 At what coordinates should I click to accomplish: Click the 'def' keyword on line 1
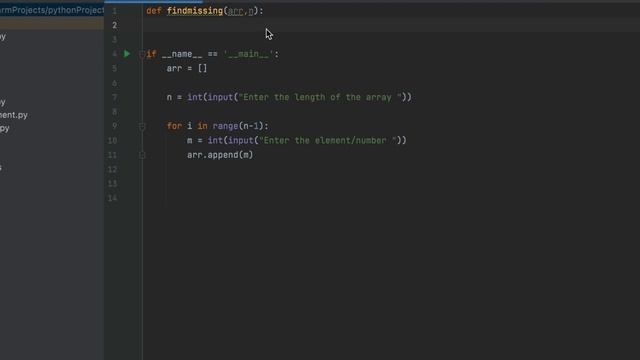click(x=154, y=11)
